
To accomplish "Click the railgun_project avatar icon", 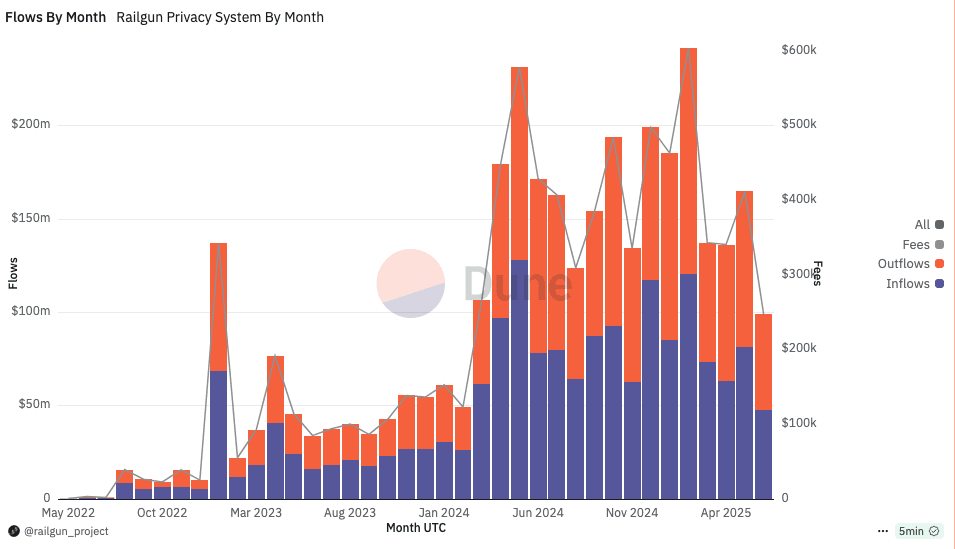I will point(14,531).
